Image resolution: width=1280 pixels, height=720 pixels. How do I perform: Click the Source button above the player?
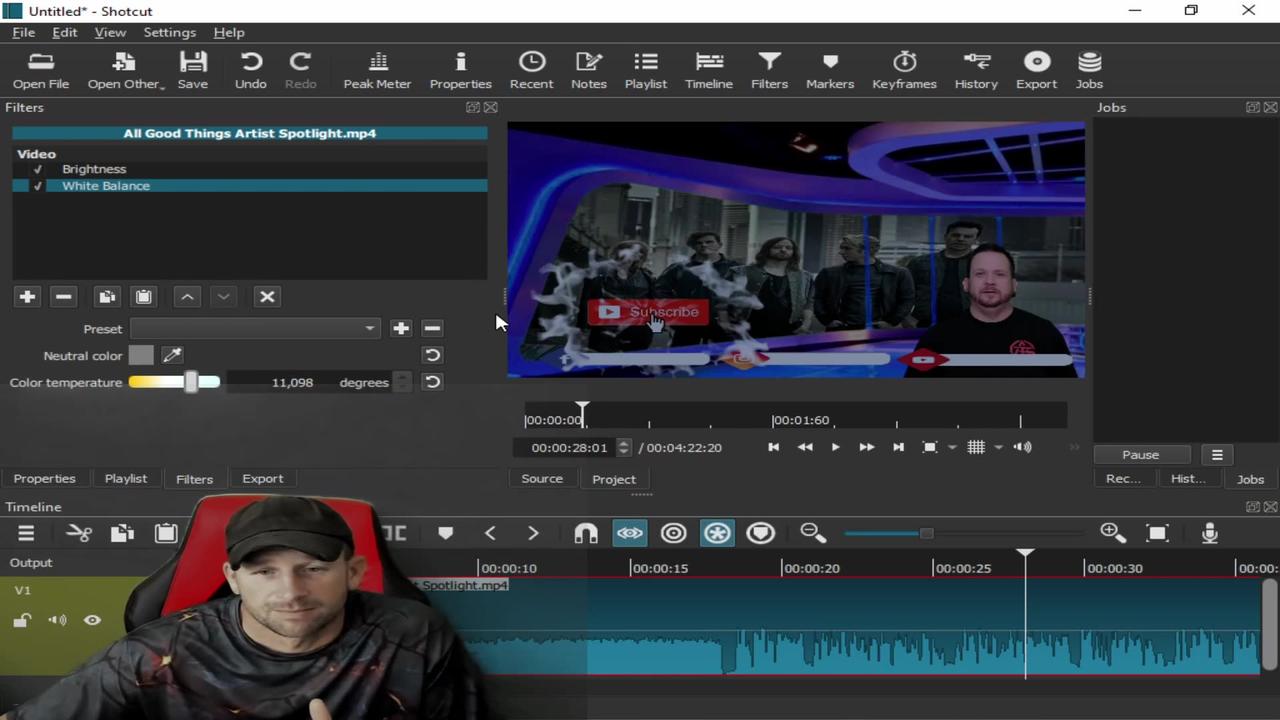(x=542, y=478)
